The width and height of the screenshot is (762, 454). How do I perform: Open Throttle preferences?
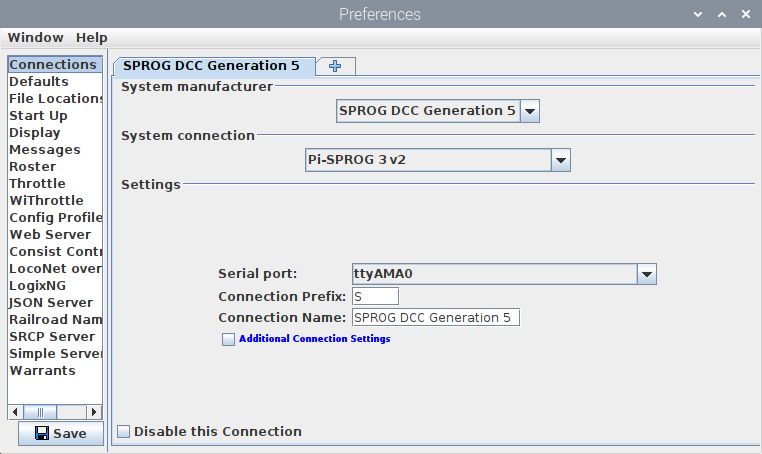pos(55,184)
